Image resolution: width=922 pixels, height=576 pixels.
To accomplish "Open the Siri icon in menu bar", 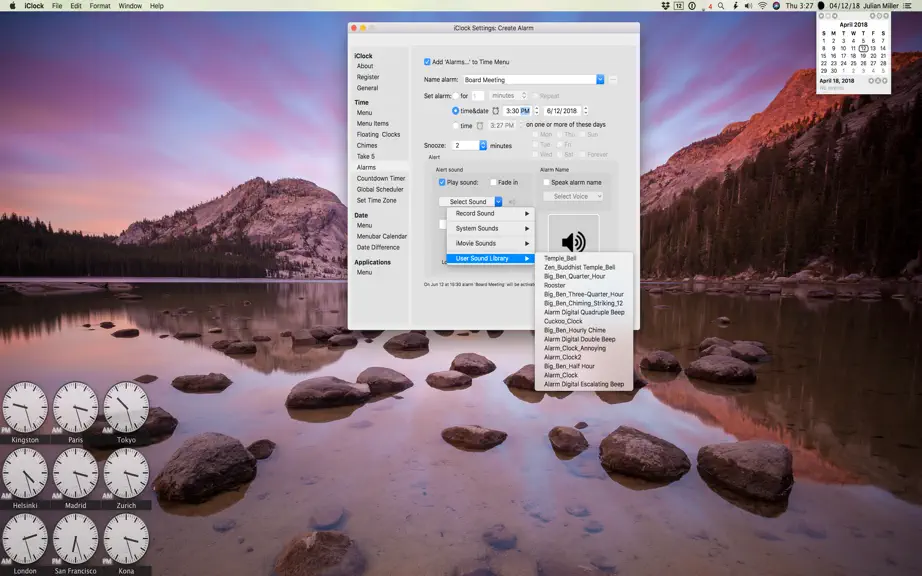I will (x=776, y=5).
